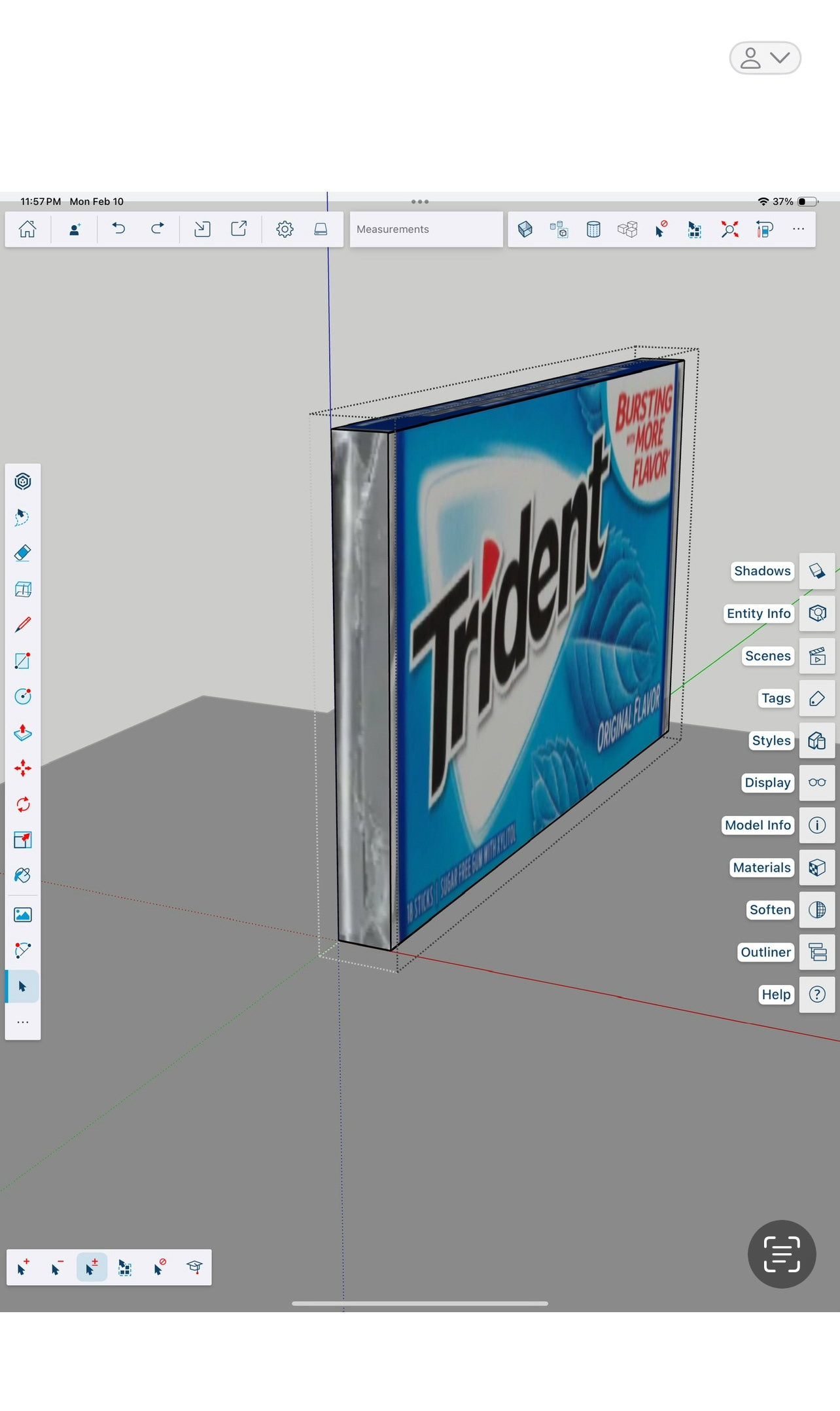Image resolution: width=840 pixels, height=1411 pixels.
Task: Tap the Tags panel icon
Action: pyautogui.click(x=817, y=698)
